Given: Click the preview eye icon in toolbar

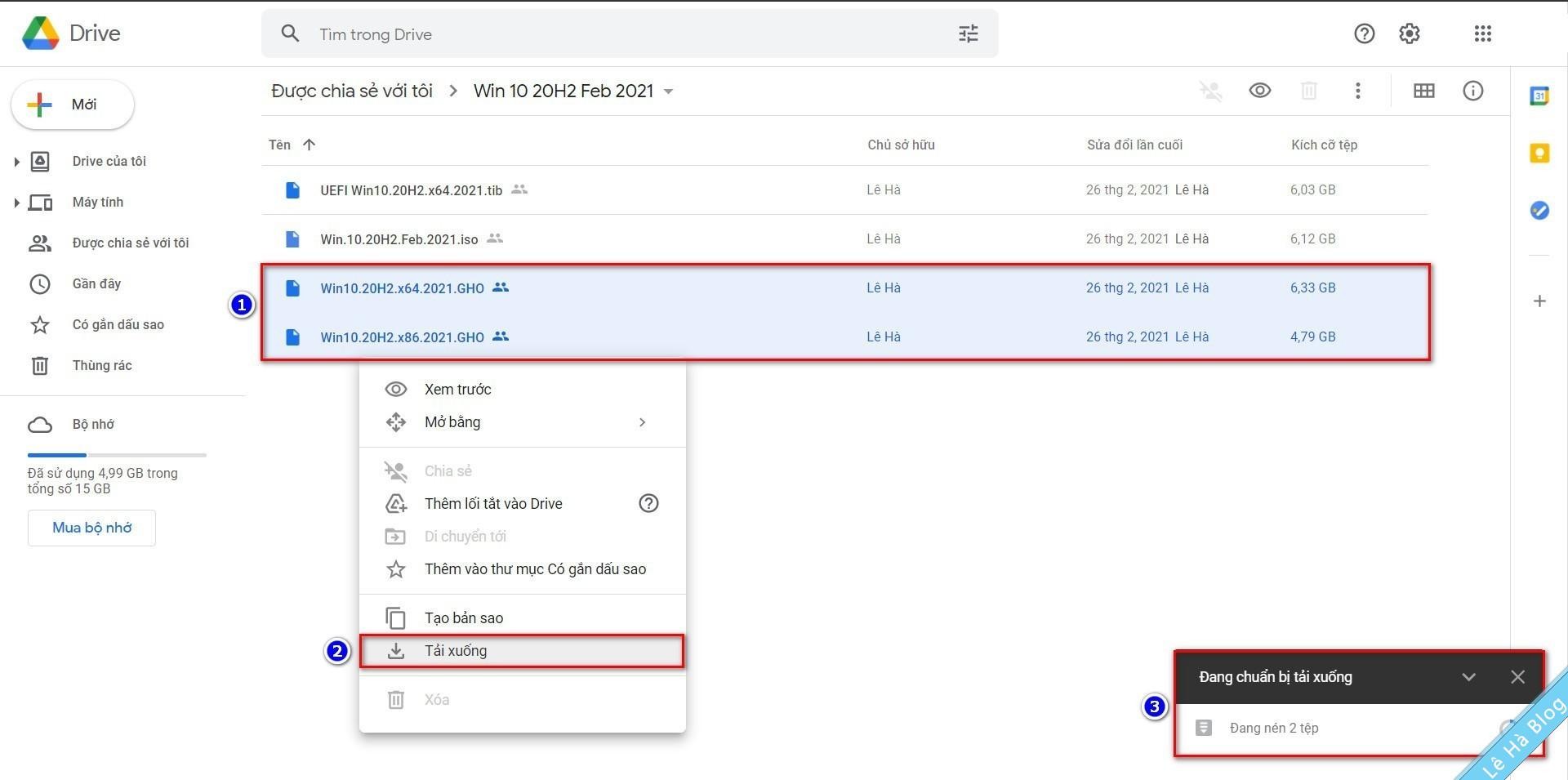Looking at the screenshot, I should tap(1259, 91).
